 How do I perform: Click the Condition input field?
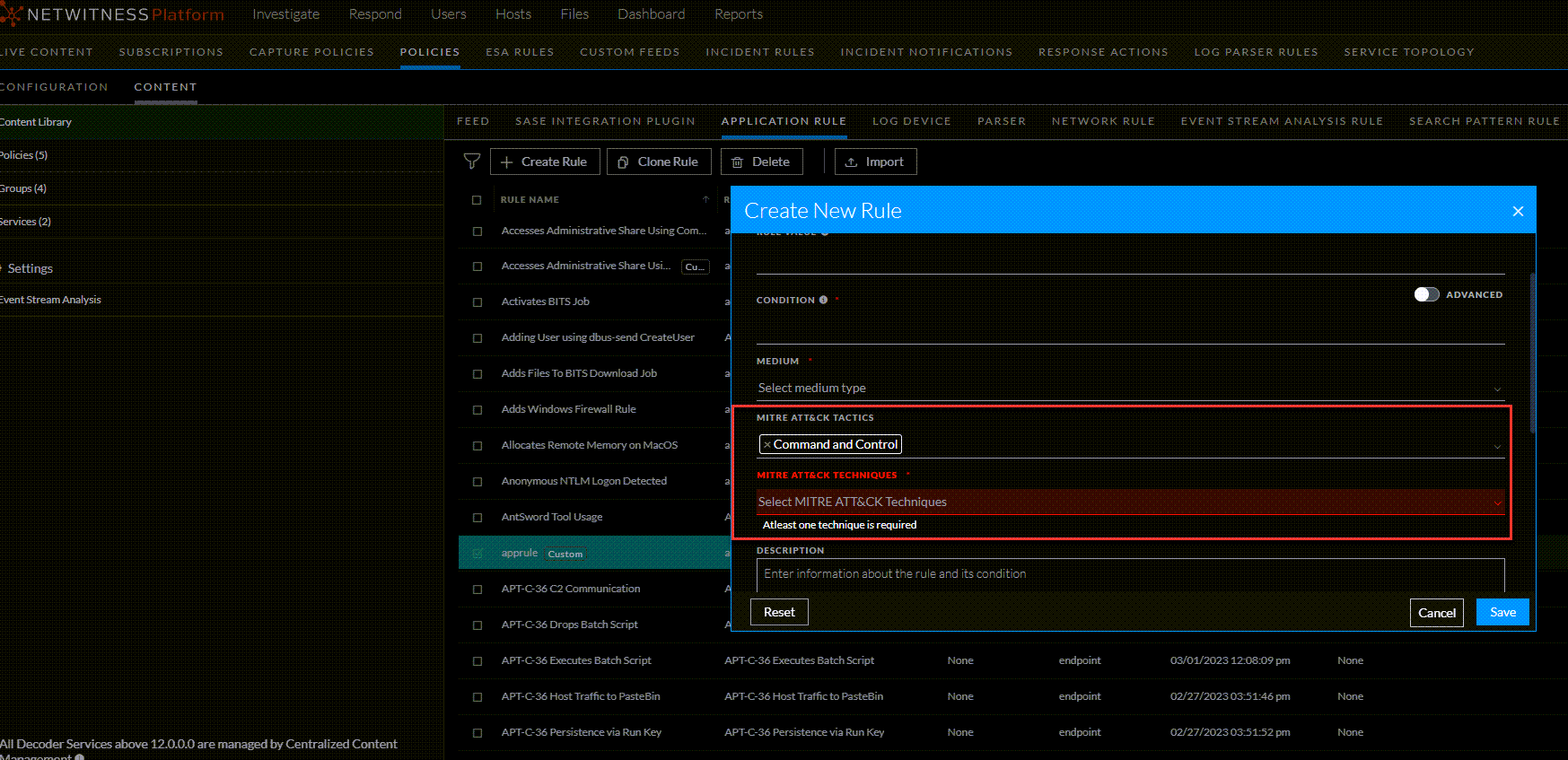pyautogui.click(x=1130, y=329)
